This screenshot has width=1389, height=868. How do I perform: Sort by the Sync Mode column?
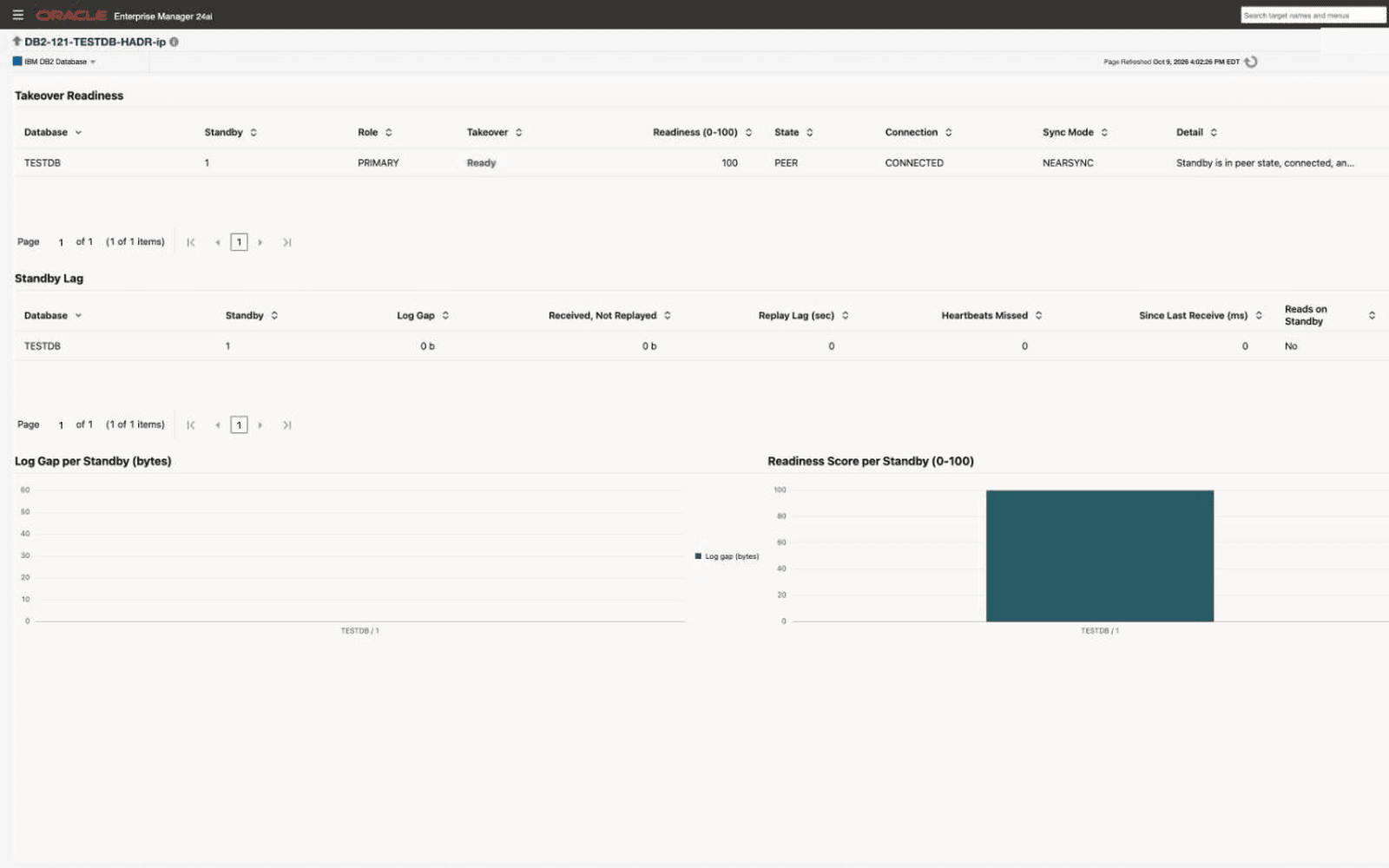click(x=1104, y=133)
